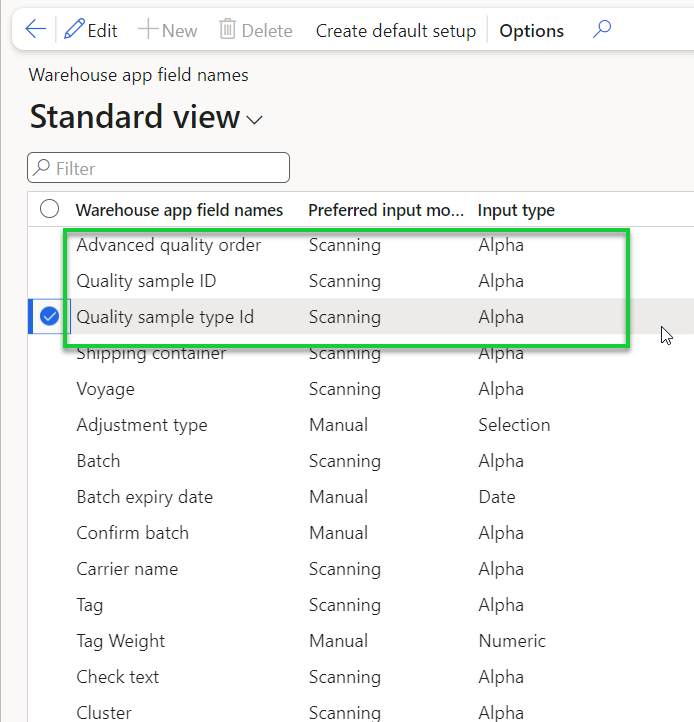This screenshot has width=694, height=722.
Task: Uncheck the Quality sample type Id row
Action: click(49, 316)
